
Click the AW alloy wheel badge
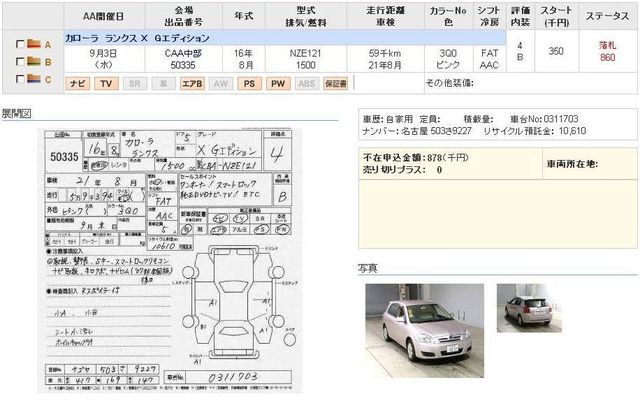tap(221, 84)
